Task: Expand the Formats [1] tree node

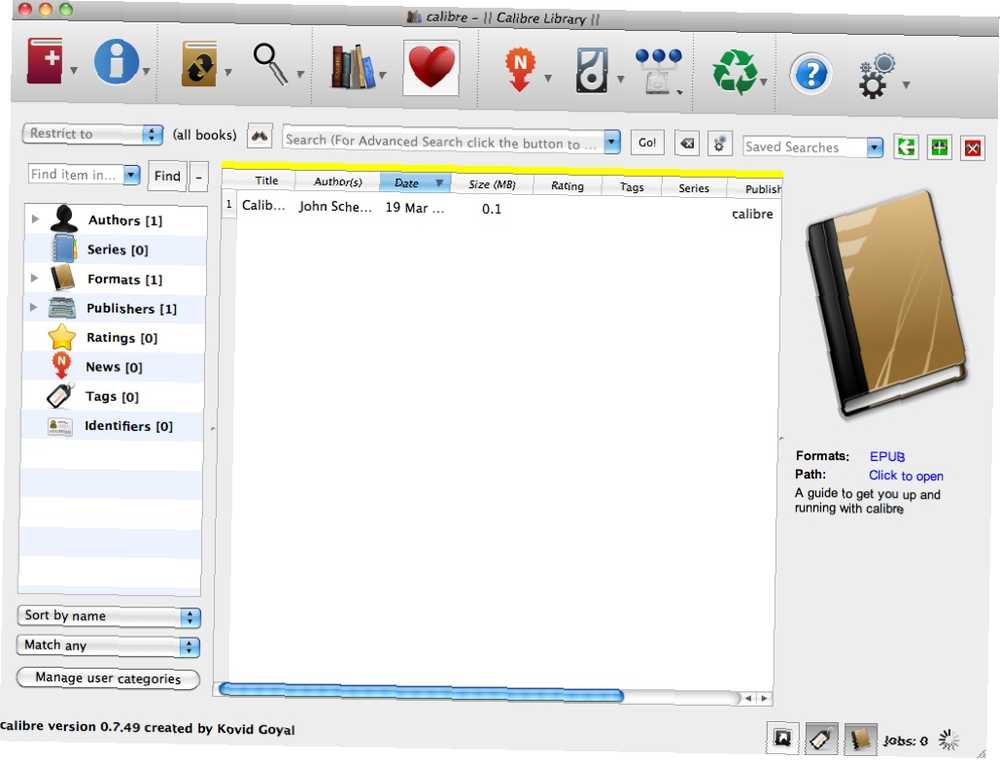Action: [34, 278]
